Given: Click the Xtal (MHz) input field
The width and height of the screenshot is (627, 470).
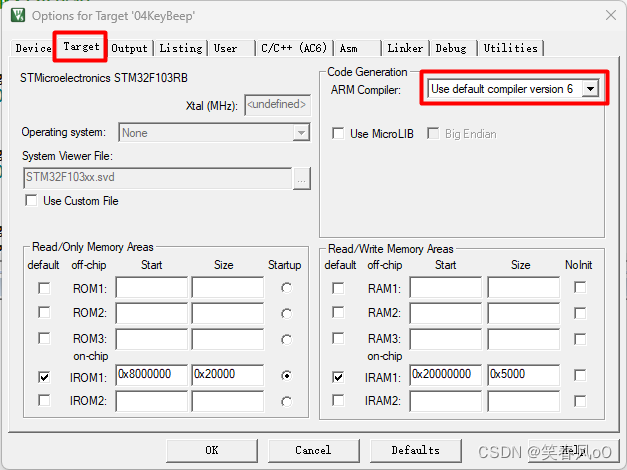Looking at the screenshot, I should (x=277, y=105).
